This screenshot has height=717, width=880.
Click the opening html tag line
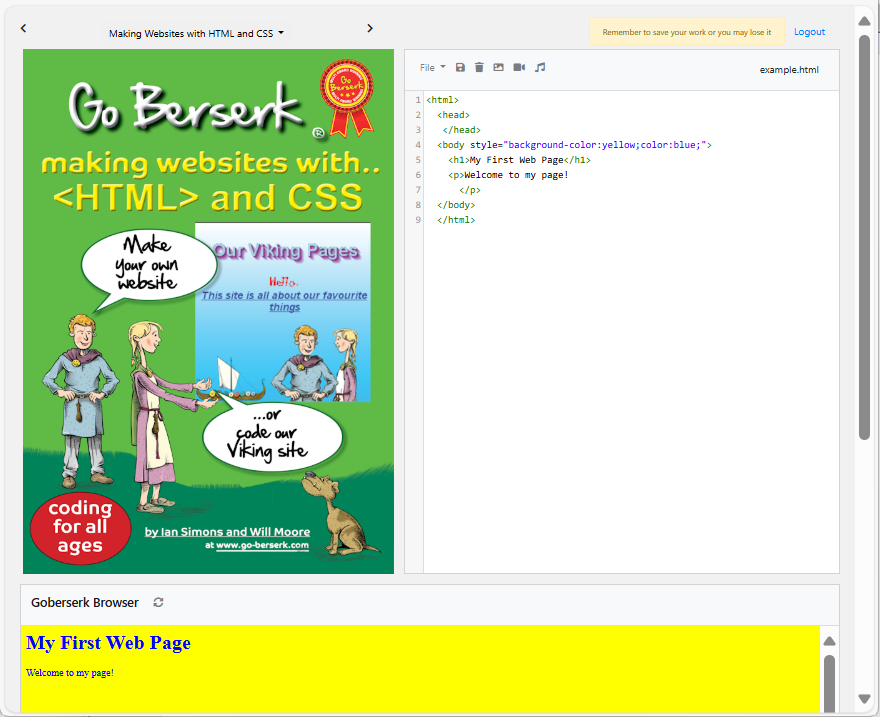click(x=442, y=100)
